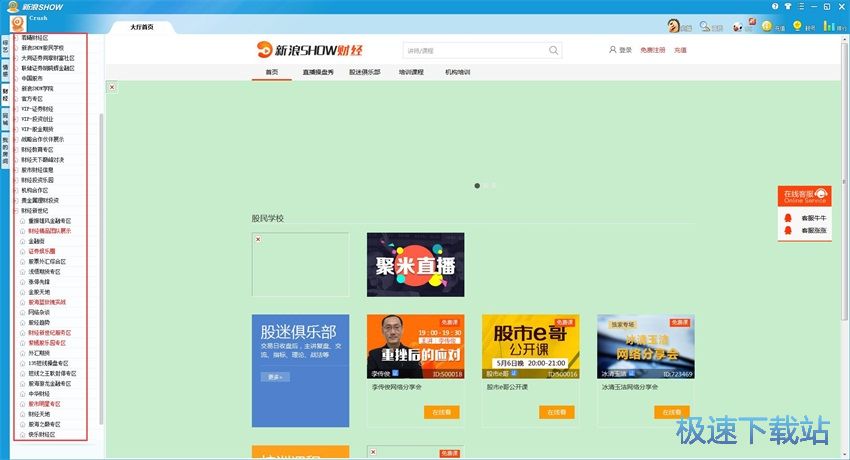
Task: Click the 免费注册 link
Action: tap(652, 50)
